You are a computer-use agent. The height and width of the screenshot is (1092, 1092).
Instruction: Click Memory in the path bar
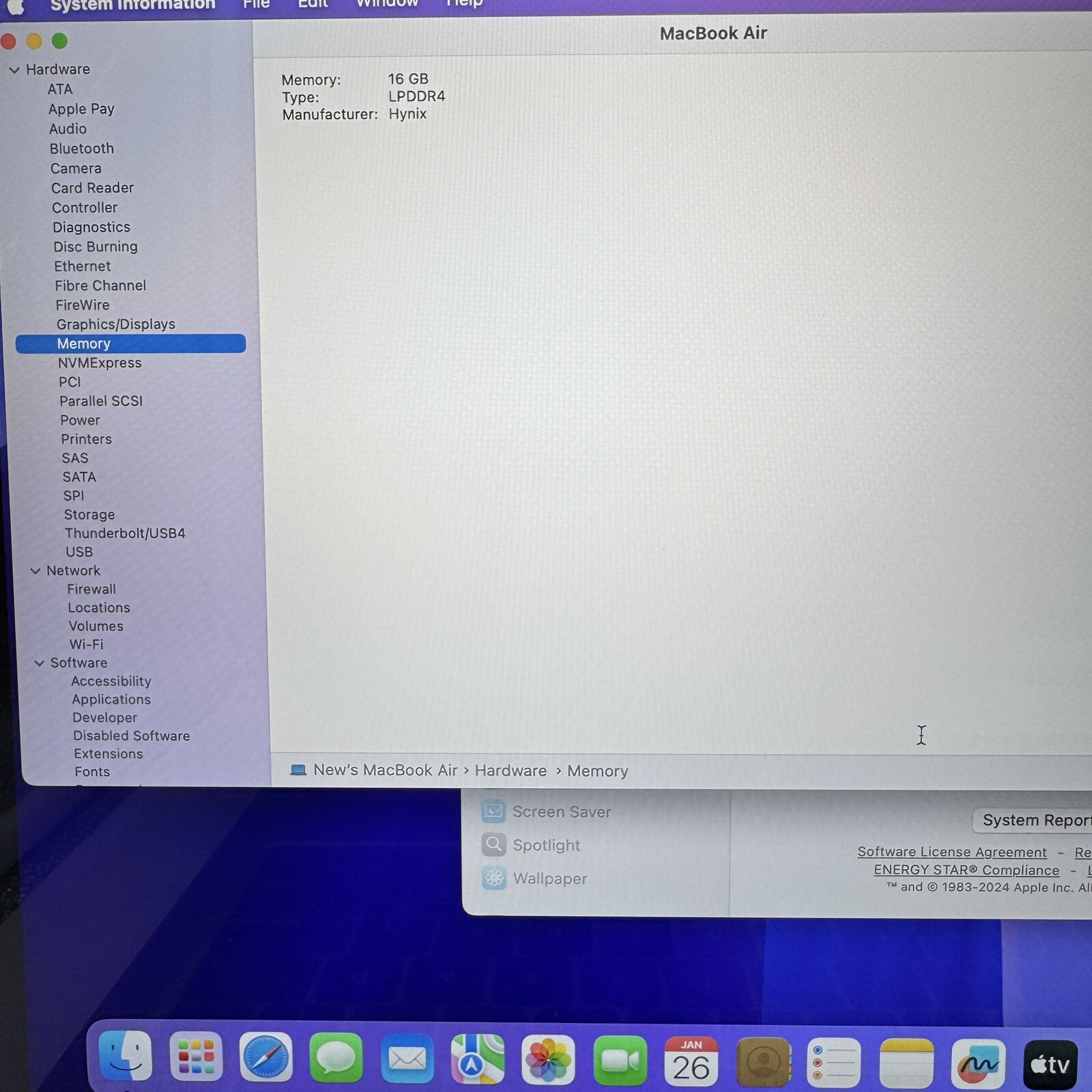point(597,771)
